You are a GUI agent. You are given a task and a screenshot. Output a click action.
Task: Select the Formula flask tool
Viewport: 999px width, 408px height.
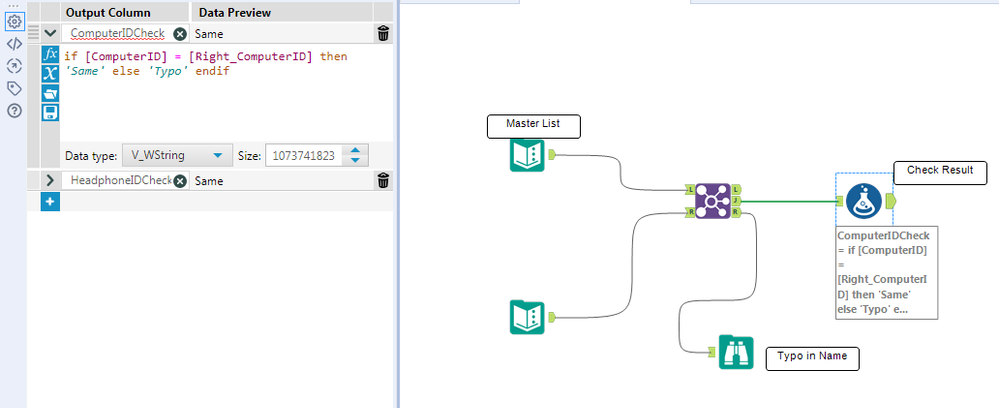[864, 201]
